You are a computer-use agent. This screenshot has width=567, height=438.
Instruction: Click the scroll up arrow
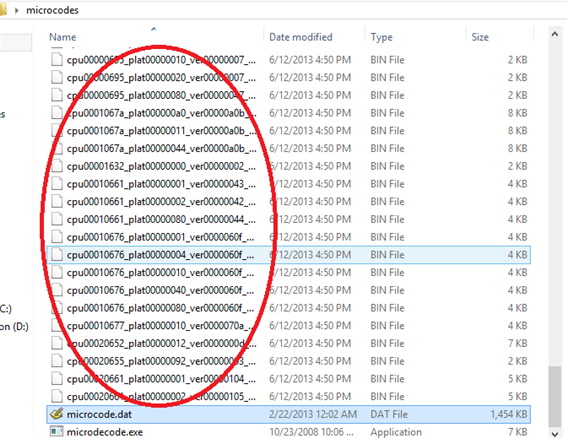click(x=555, y=34)
